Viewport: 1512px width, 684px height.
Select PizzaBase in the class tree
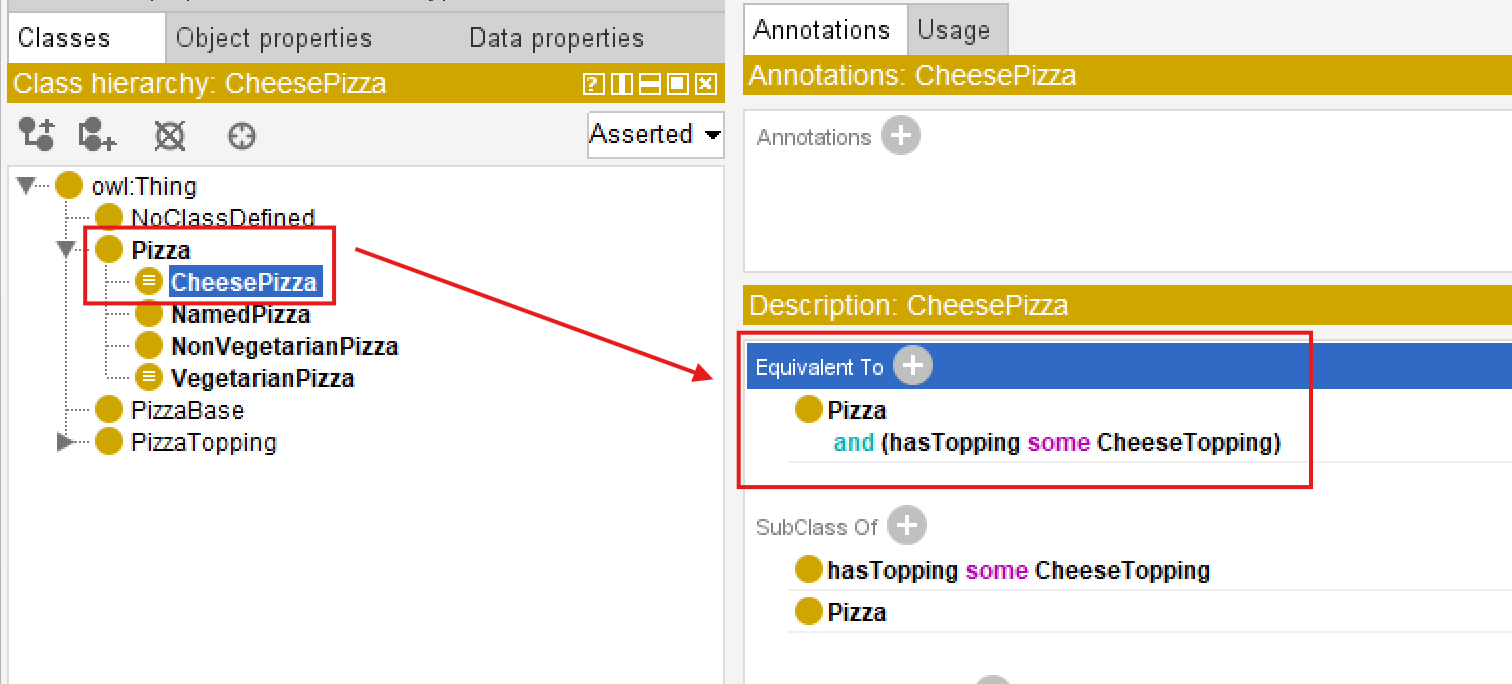point(188,410)
